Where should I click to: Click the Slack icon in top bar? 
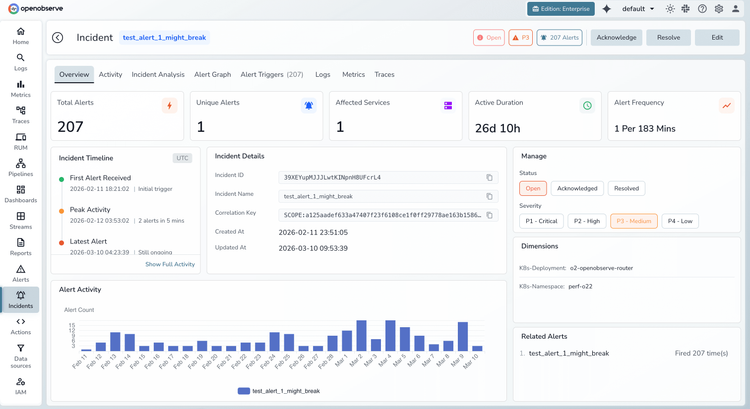[x=686, y=9]
